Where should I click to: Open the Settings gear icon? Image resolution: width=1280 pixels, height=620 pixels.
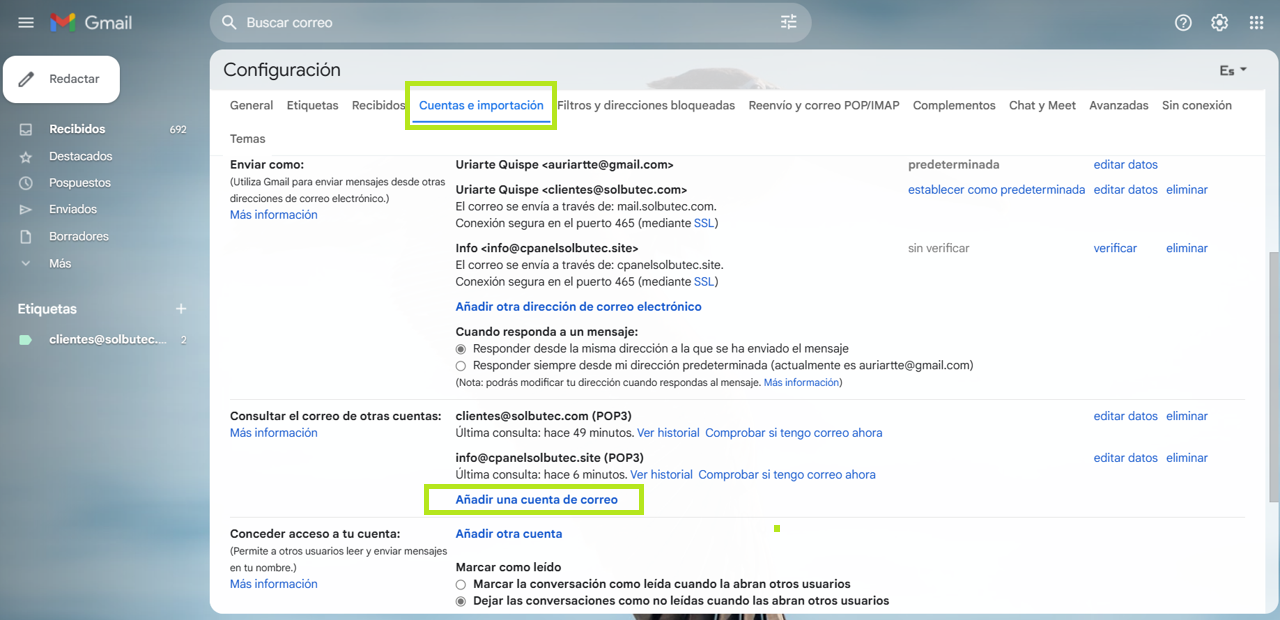(x=1219, y=22)
